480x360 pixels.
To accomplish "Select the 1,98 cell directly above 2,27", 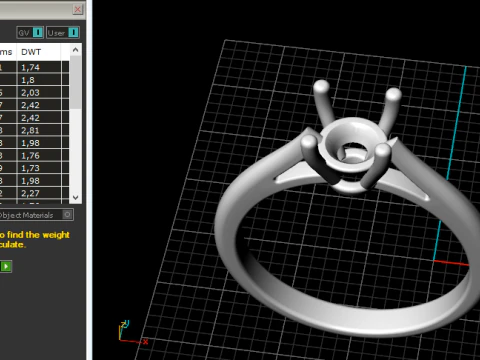I will point(39,181).
